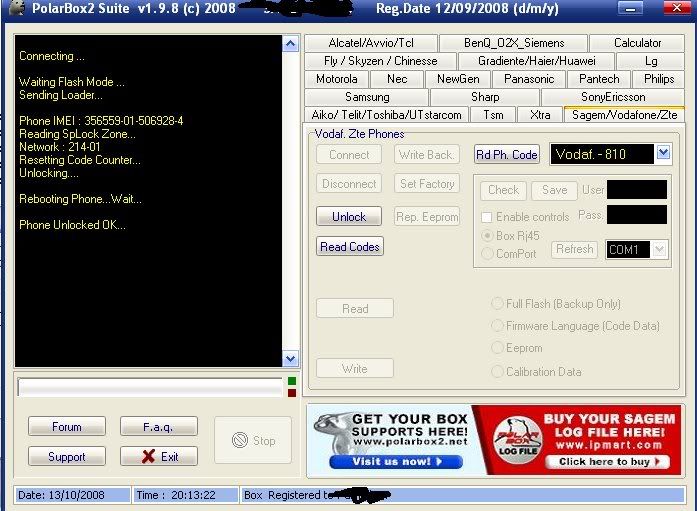Click the Support button
This screenshot has width=697, height=511.
tap(67, 456)
